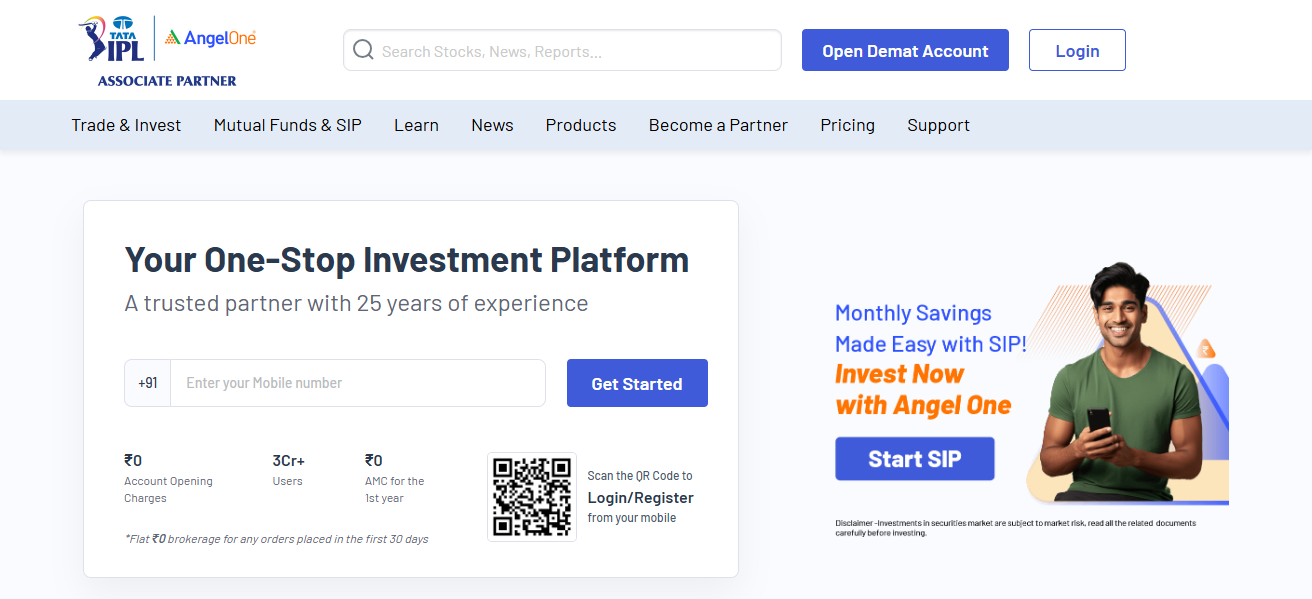Click the AngelOne brand logo

(x=211, y=38)
